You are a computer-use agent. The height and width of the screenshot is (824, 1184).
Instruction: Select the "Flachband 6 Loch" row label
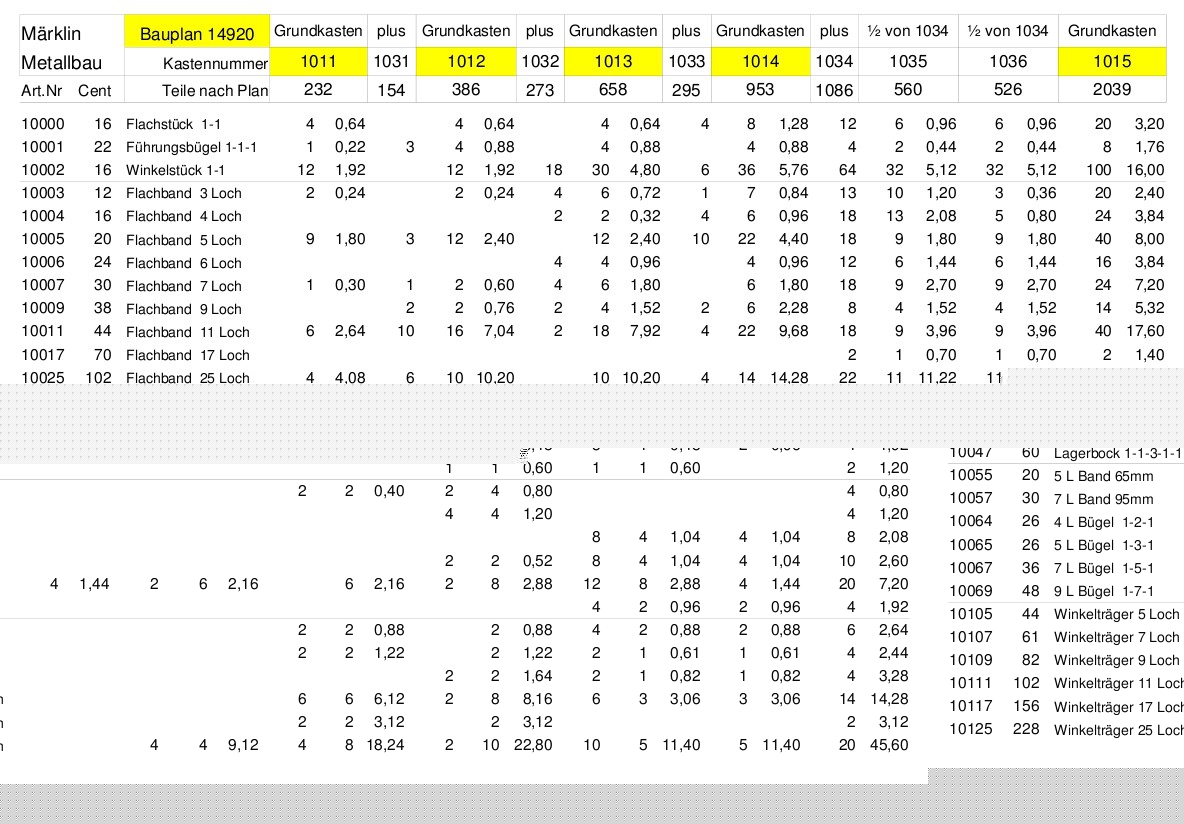183,263
